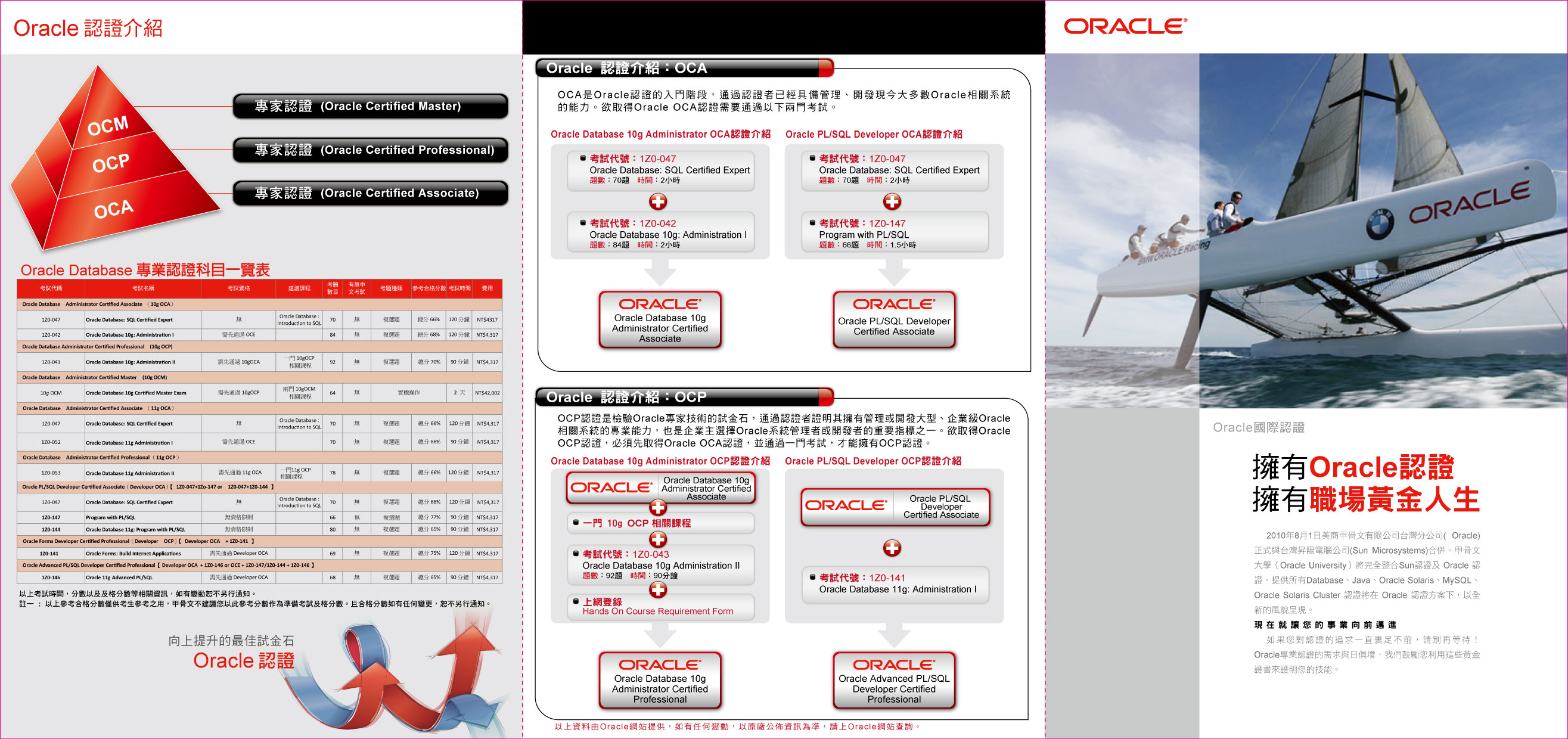Screen dimensions: 1568x739
Task: Click 'Oracle PL/SQL Developer OCA認證介紹' heading
Action: (x=874, y=134)
